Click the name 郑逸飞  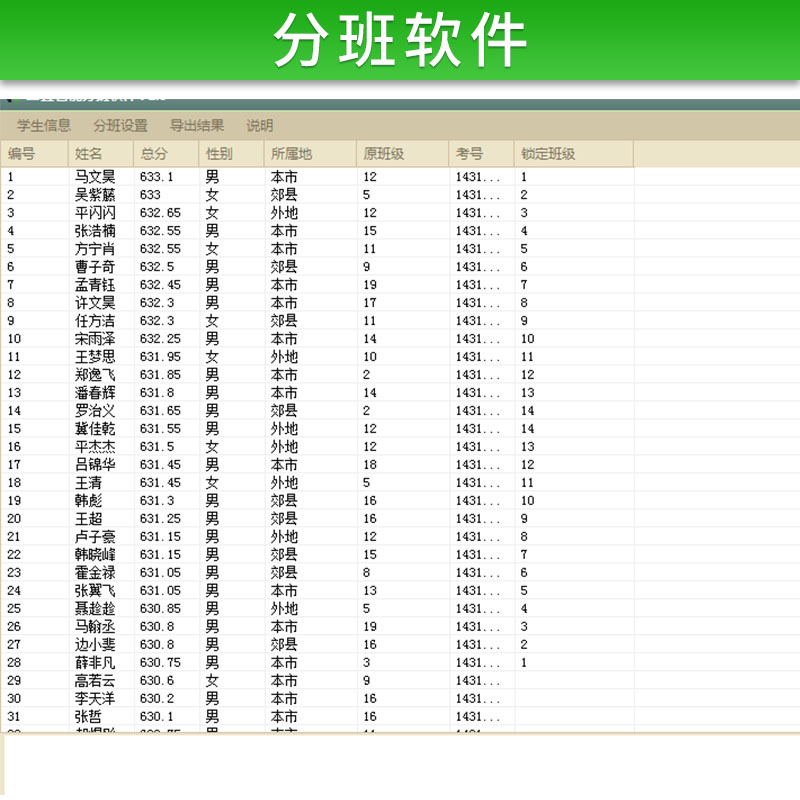(x=95, y=375)
